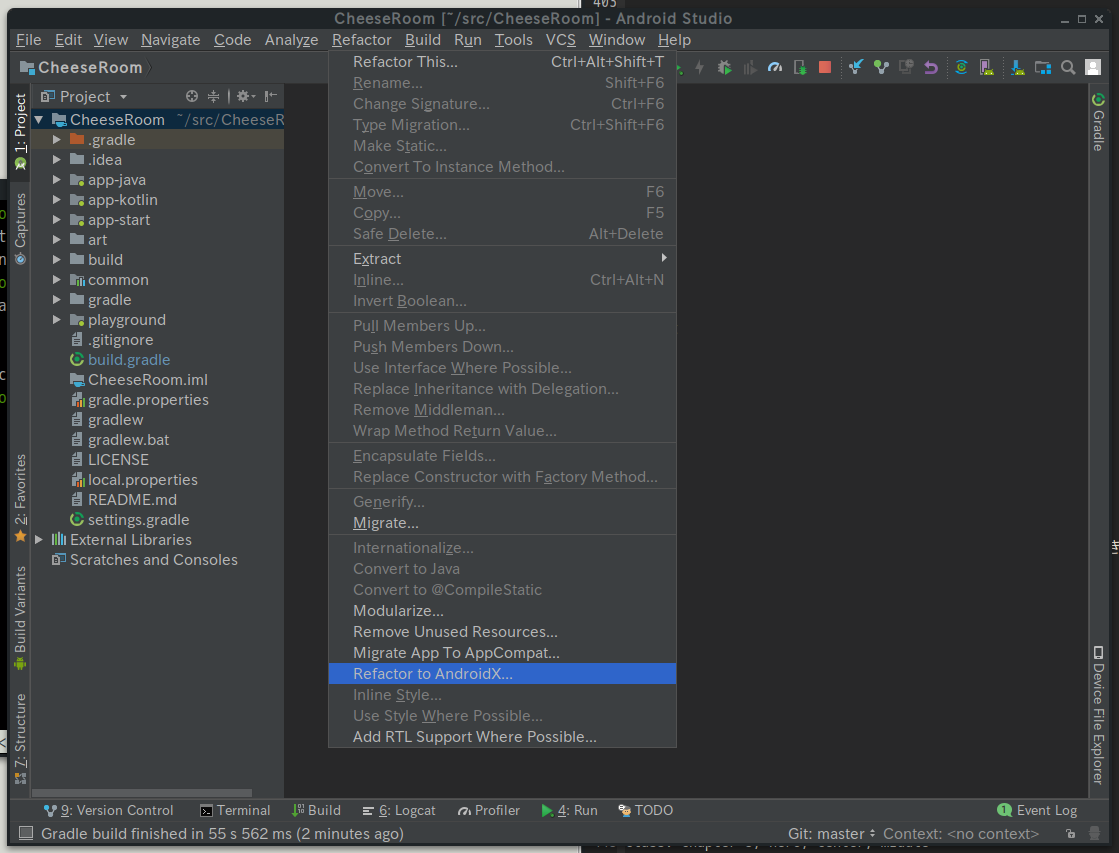The image size is (1119, 853).
Task: Toggle the 1: Project tool window
Action: tap(21, 131)
